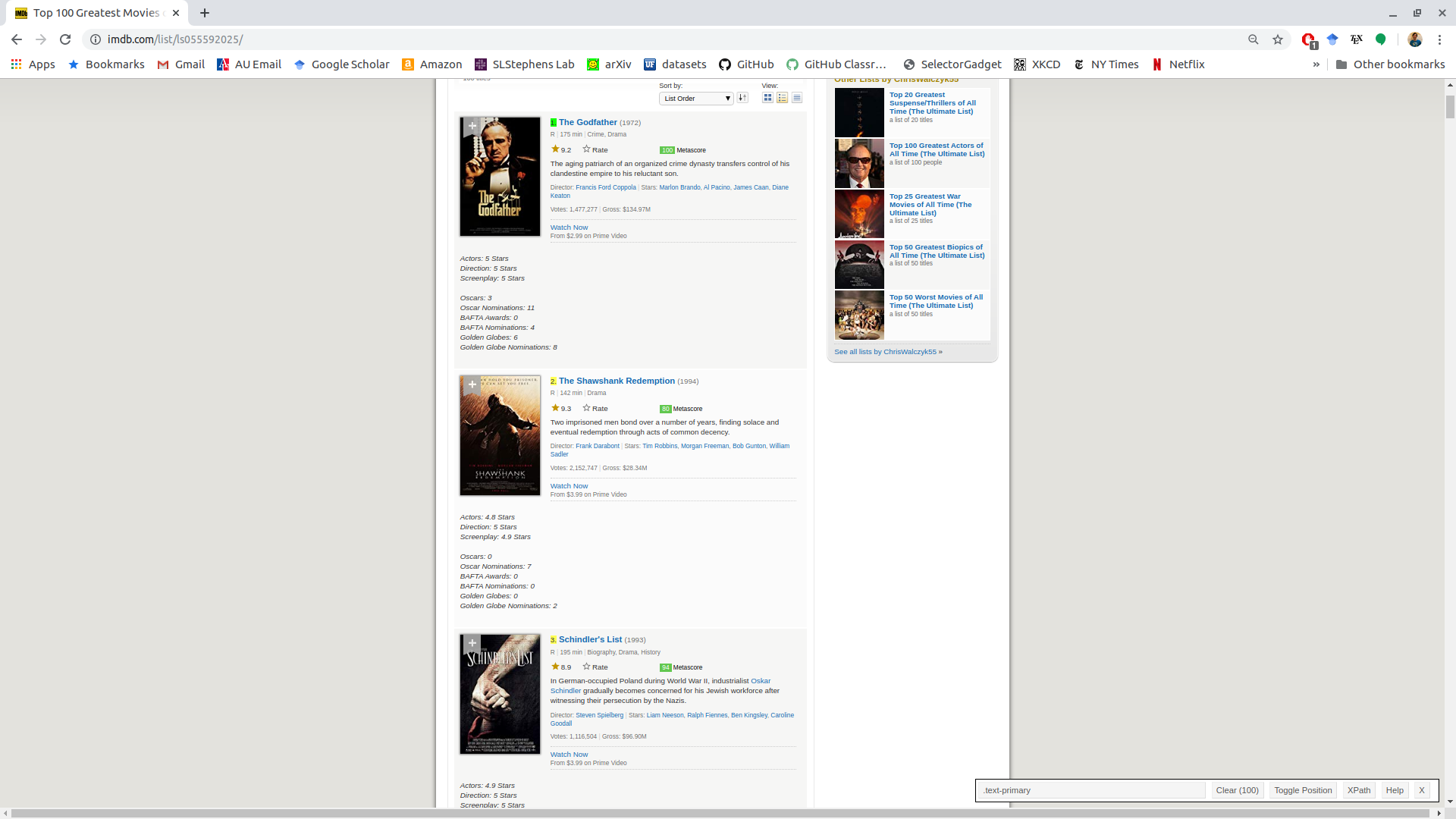Switch to detailed list view
This screenshot has height=819, width=1456.
point(782,98)
